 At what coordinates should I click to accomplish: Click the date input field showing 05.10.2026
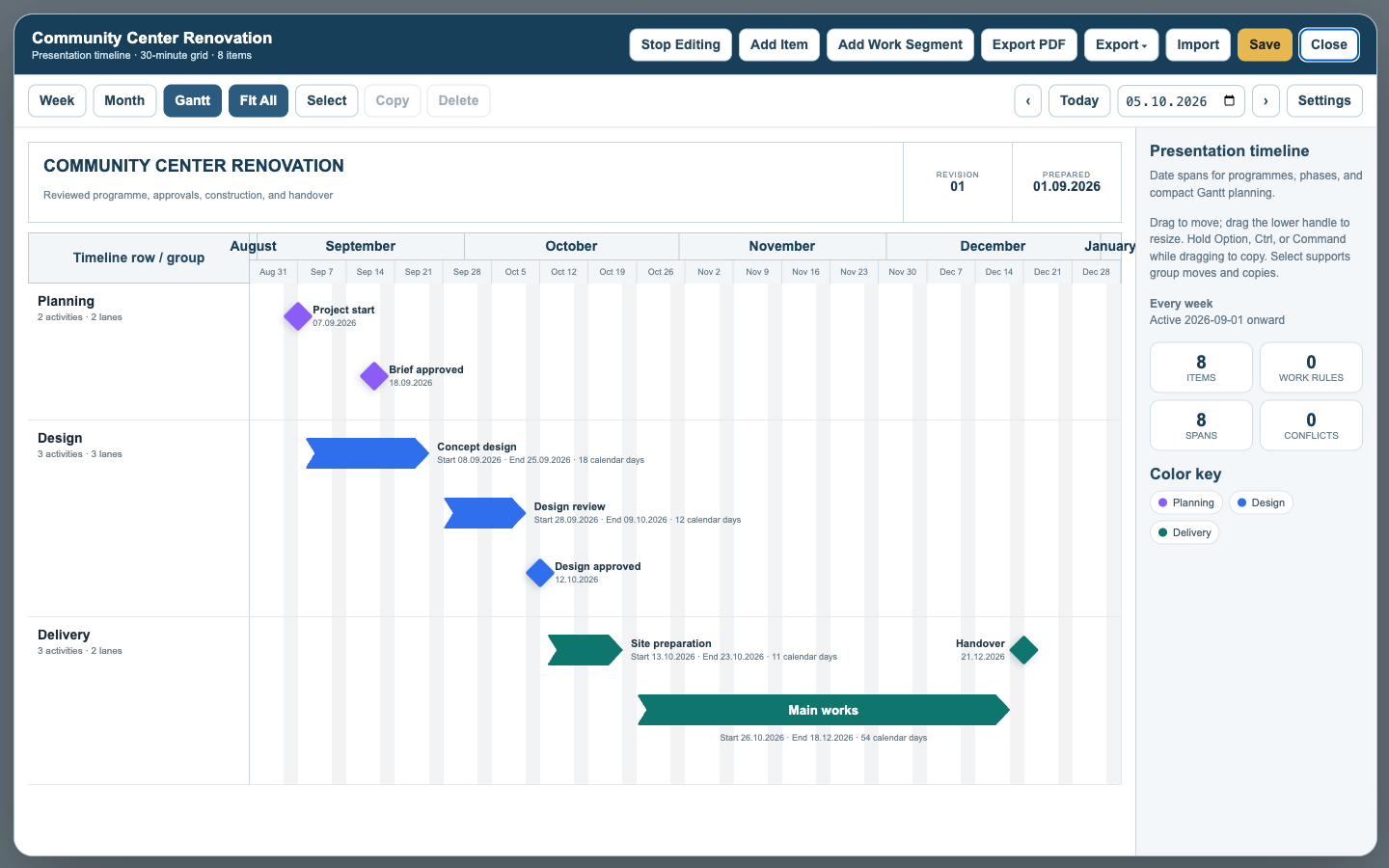[1181, 101]
